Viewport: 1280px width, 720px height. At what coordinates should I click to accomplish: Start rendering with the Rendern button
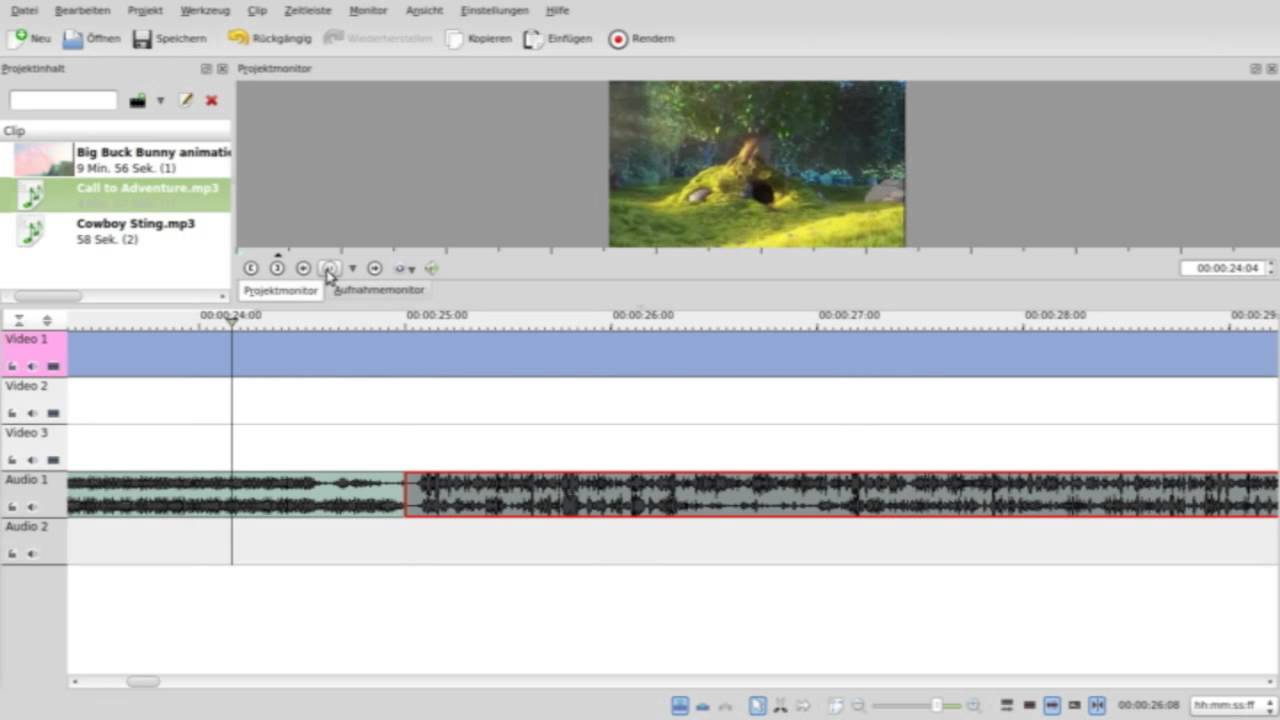click(642, 38)
